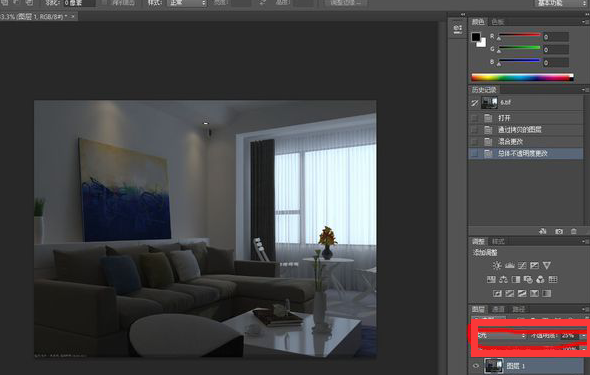This screenshot has height=375, width=590.
Task: Select the 图层 1 layer thumbnail
Action: click(493, 366)
